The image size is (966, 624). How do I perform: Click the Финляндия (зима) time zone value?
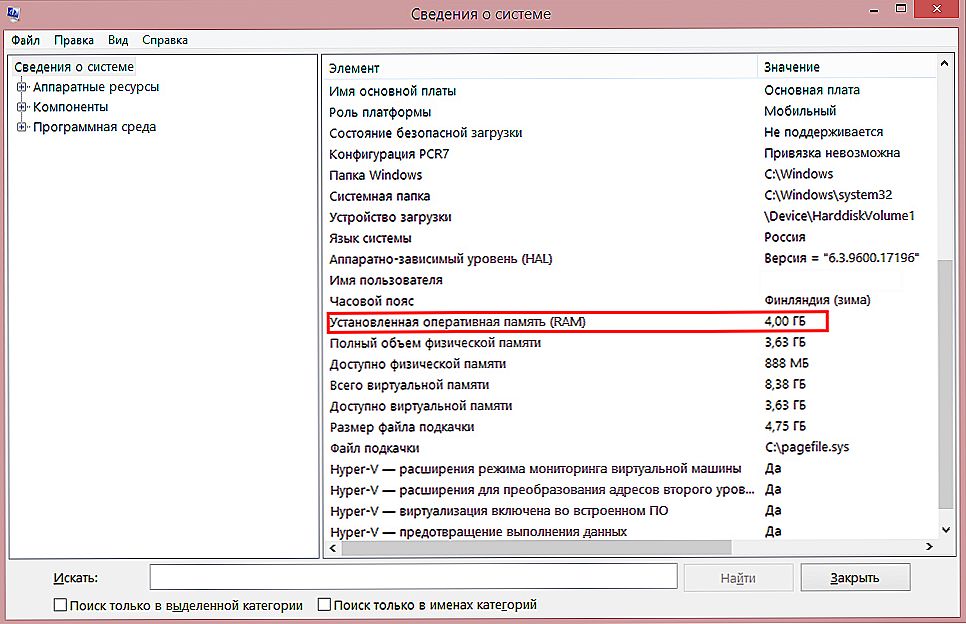[818, 300]
